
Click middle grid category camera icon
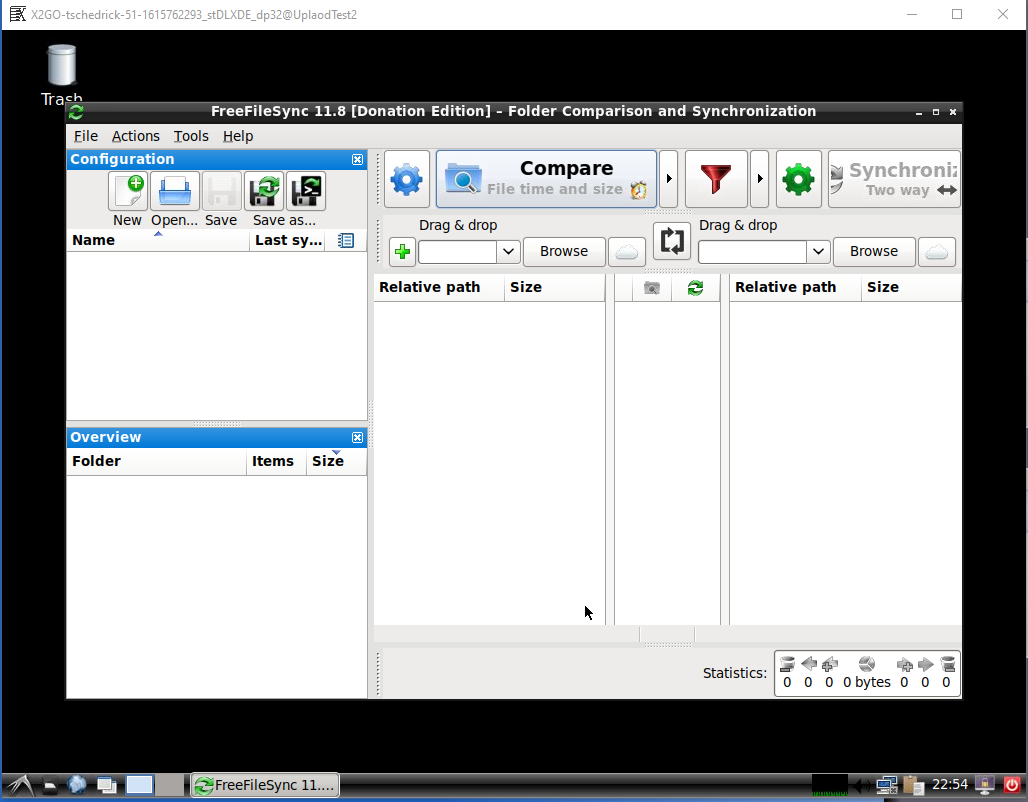652,288
